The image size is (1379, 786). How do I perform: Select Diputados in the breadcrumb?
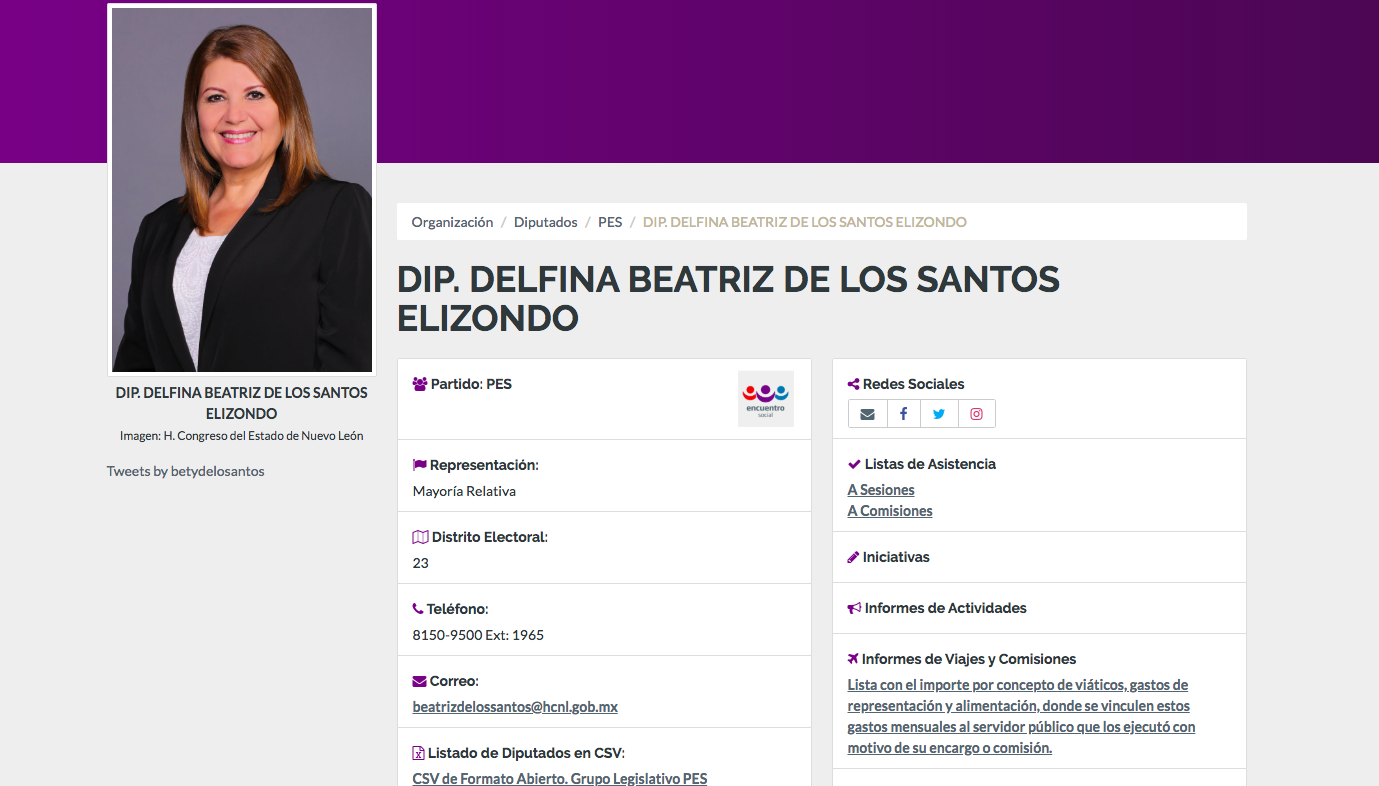[x=545, y=221]
